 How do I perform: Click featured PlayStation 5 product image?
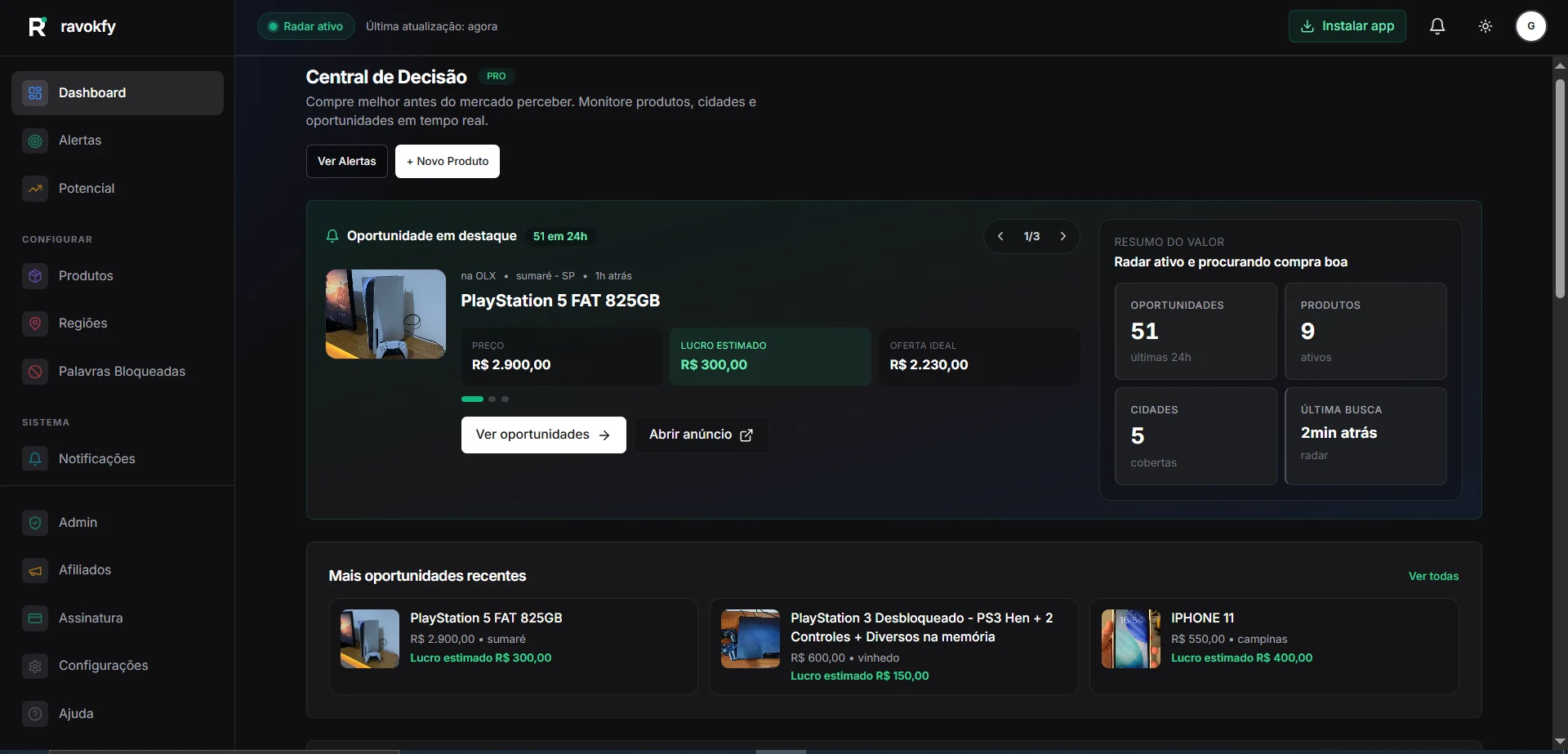coord(385,315)
